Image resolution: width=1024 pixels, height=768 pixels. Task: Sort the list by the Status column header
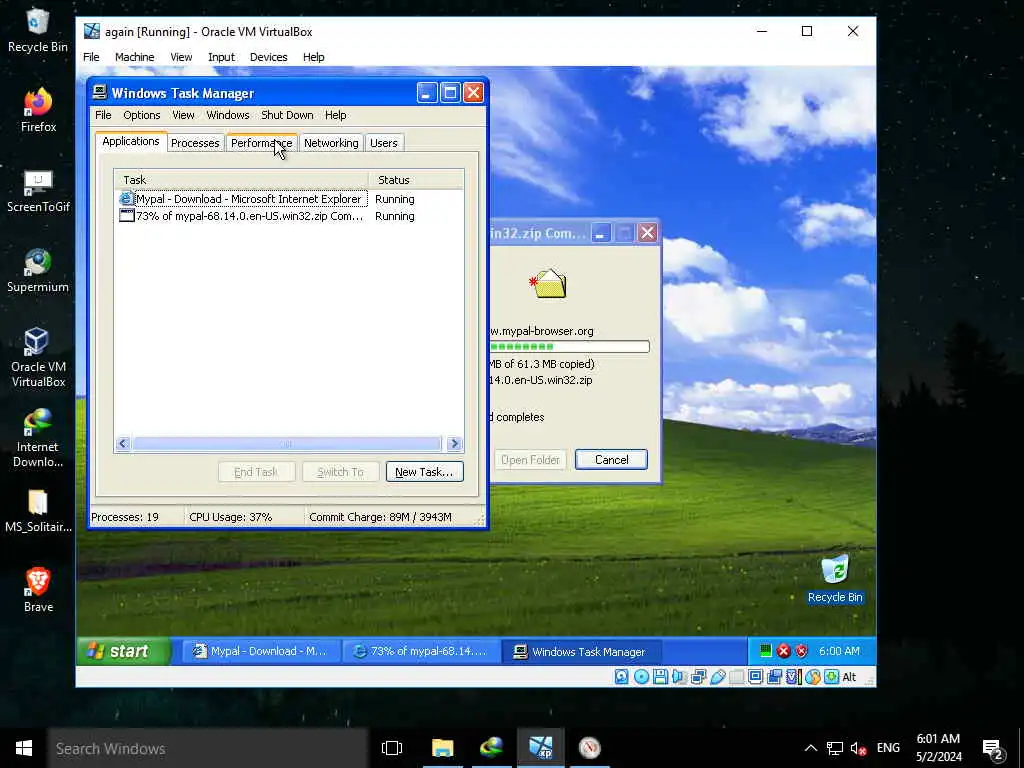[x=416, y=180]
